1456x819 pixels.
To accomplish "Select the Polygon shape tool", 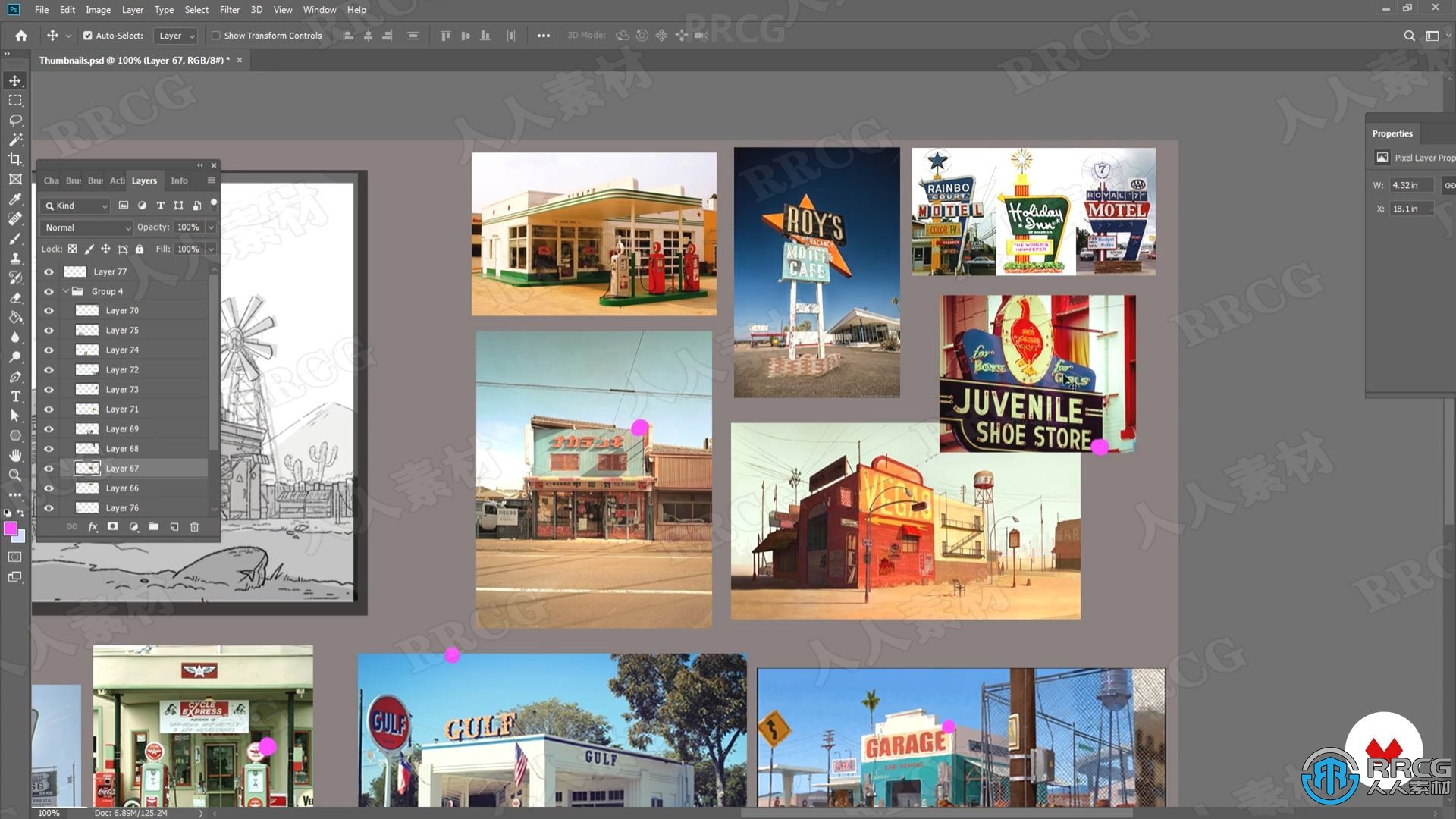I will 15,435.
